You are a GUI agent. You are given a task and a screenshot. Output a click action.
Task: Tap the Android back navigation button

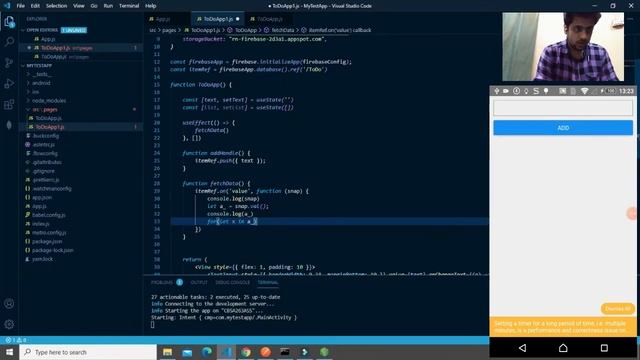pyautogui.click(x=522, y=348)
